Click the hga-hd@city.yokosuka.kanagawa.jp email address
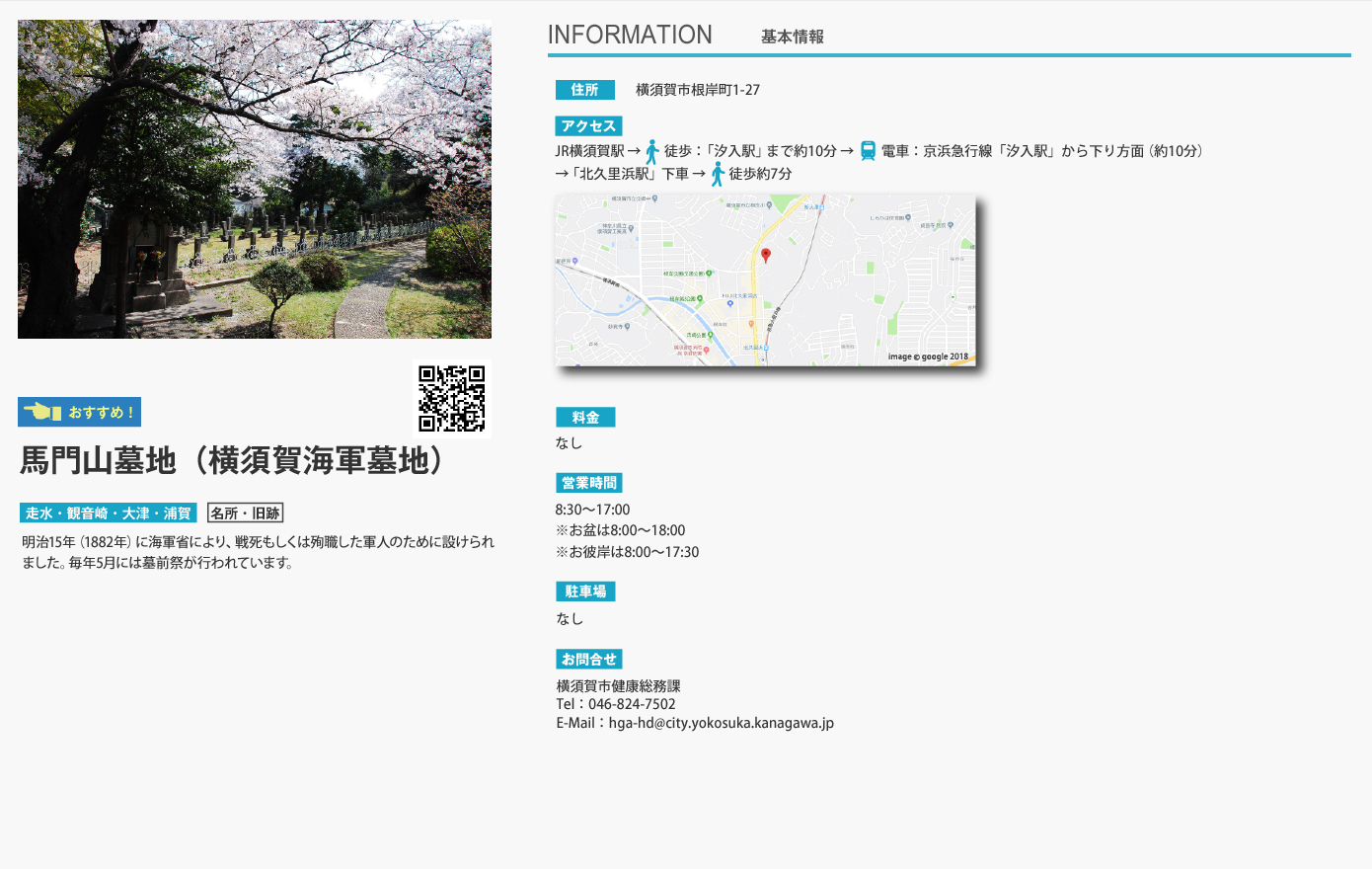Viewport: 1372px width, 869px height. (x=721, y=723)
